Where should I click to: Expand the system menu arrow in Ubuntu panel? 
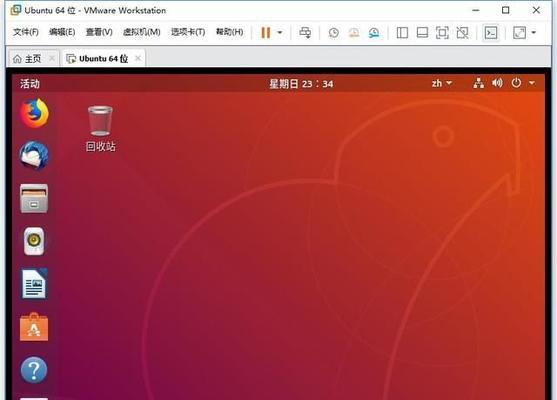tap(532, 83)
